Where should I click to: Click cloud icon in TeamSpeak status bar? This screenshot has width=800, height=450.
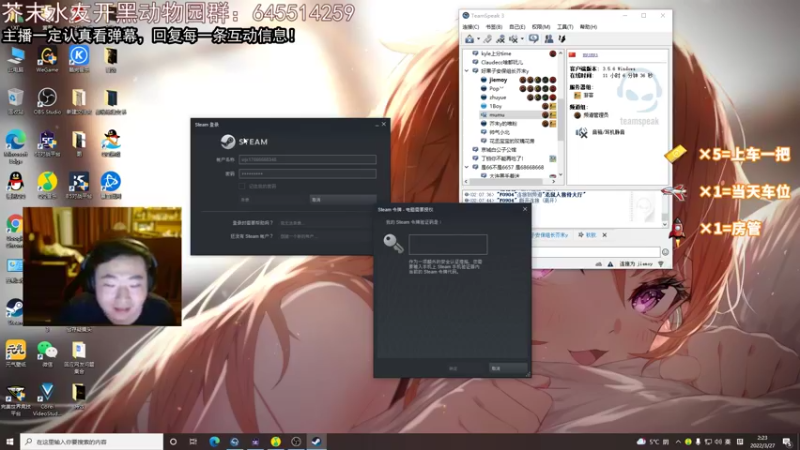(598, 264)
